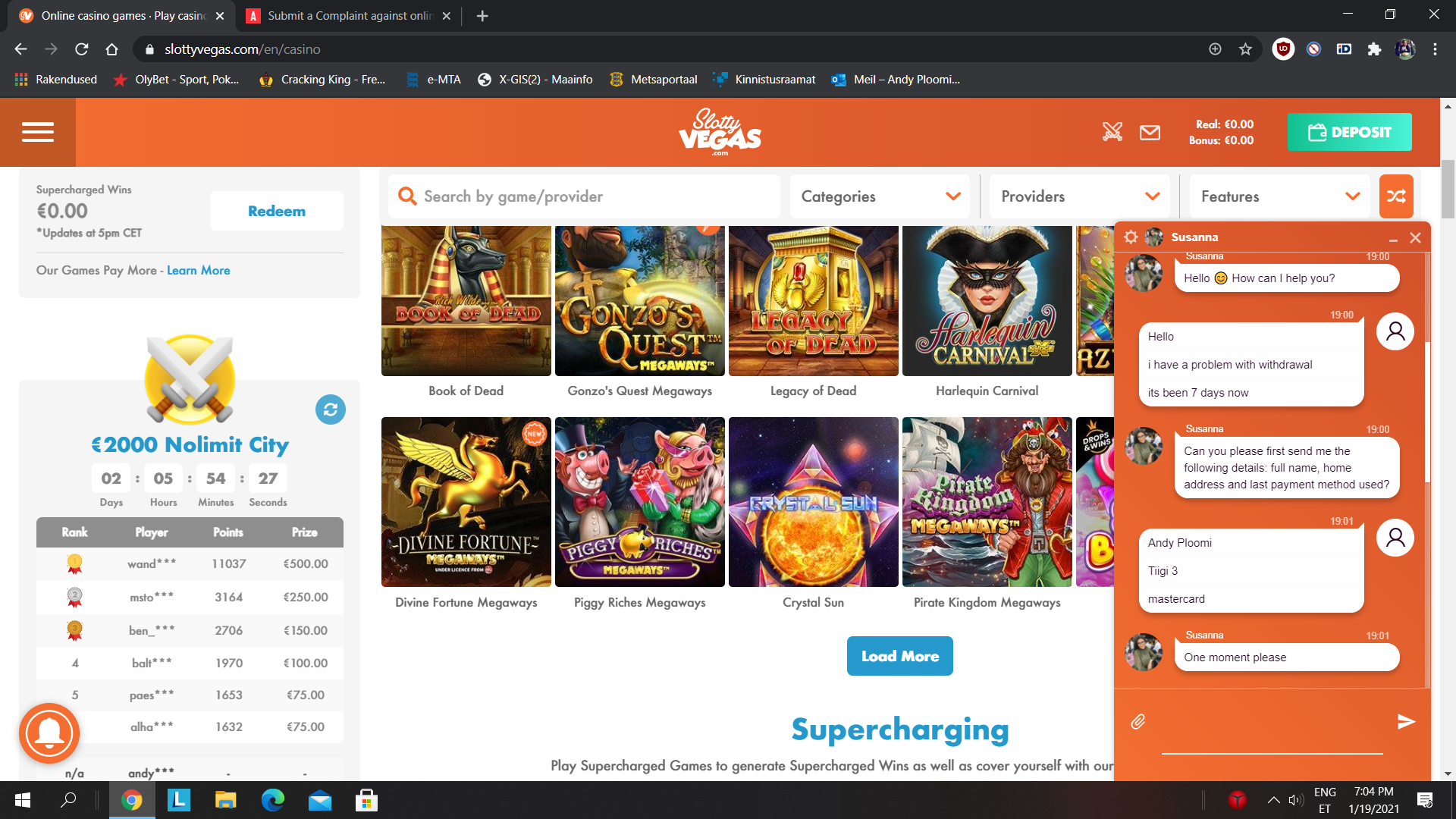Viewport: 1456px width, 819px height.
Task: Switch to Online casino games tab
Action: pyautogui.click(x=121, y=16)
